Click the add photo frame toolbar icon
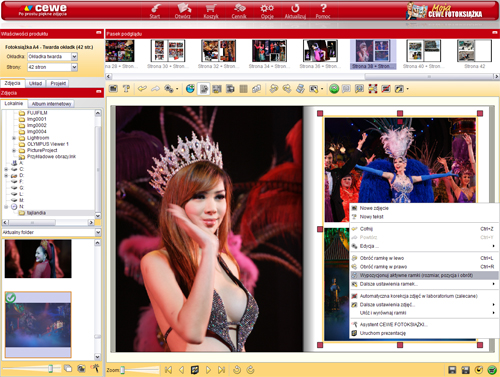 click(x=114, y=89)
